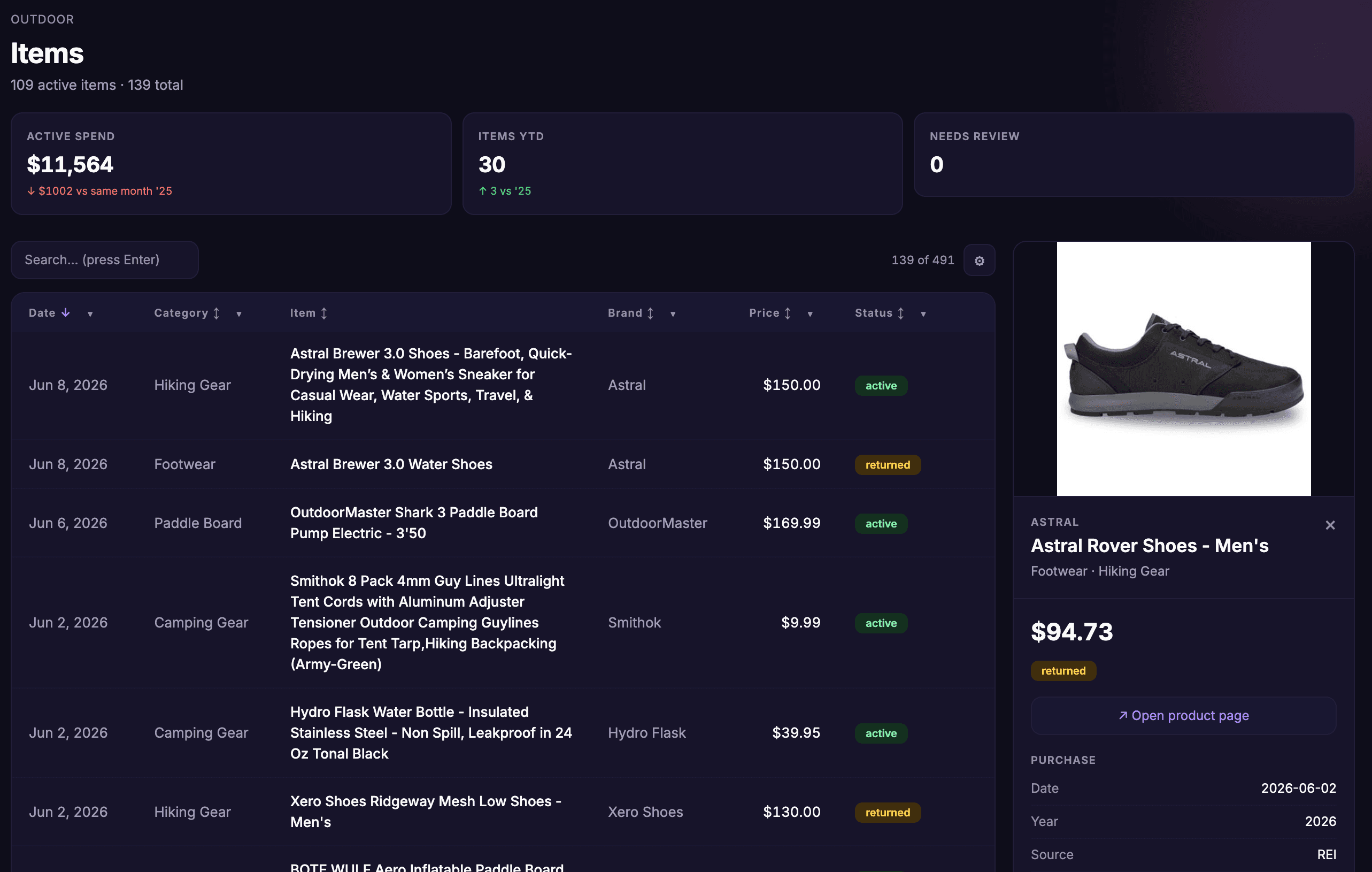The width and height of the screenshot is (1372, 872).
Task: Click the Xero Shoes brand cell
Action: (645, 812)
